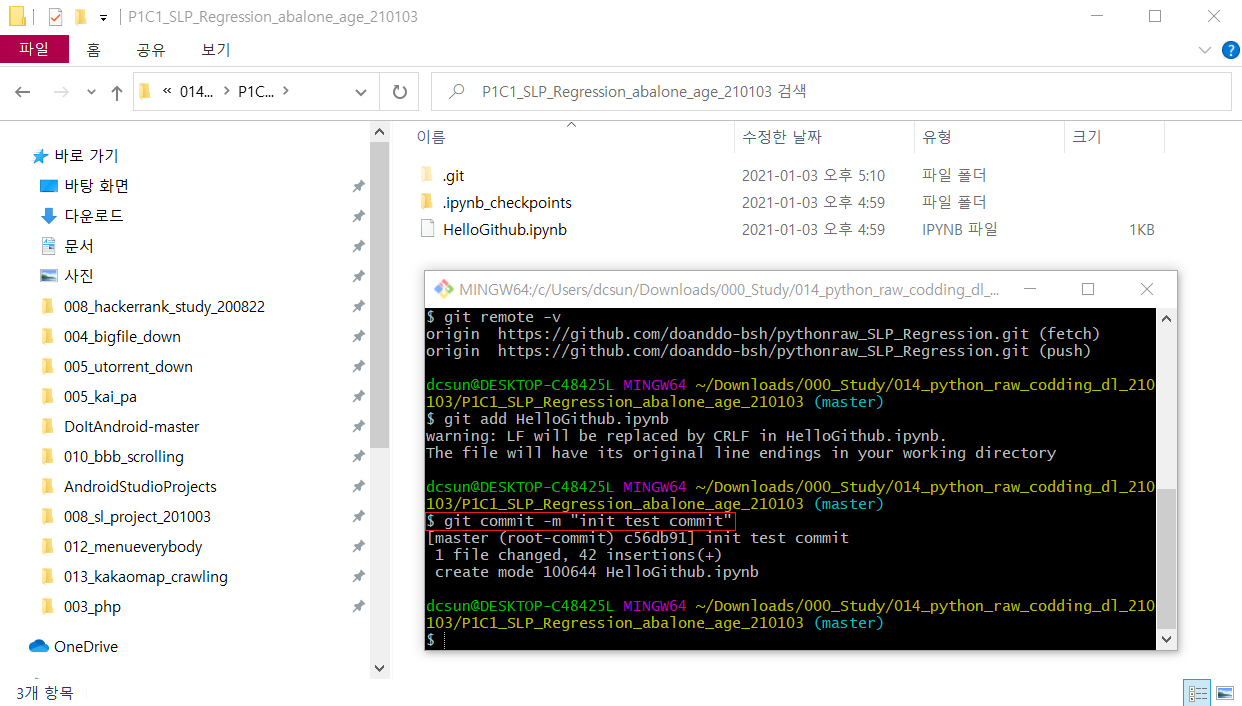1242x706 pixels.
Task: Refresh the current folder view
Action: coord(400,92)
